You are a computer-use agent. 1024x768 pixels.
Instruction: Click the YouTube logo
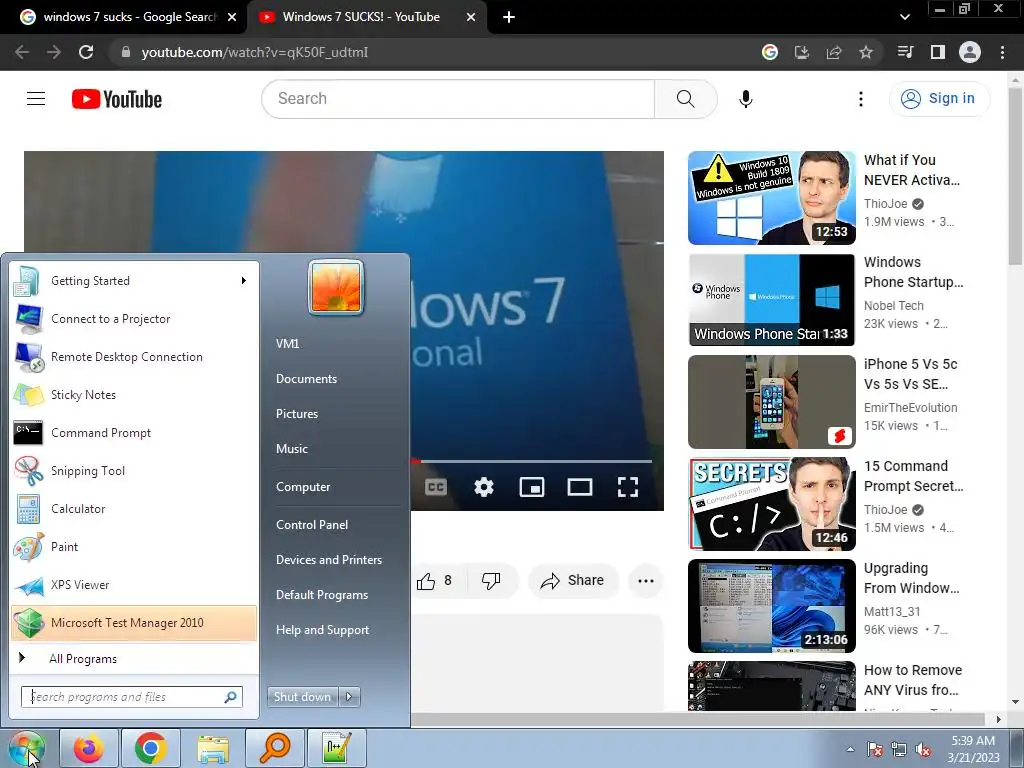(117, 99)
